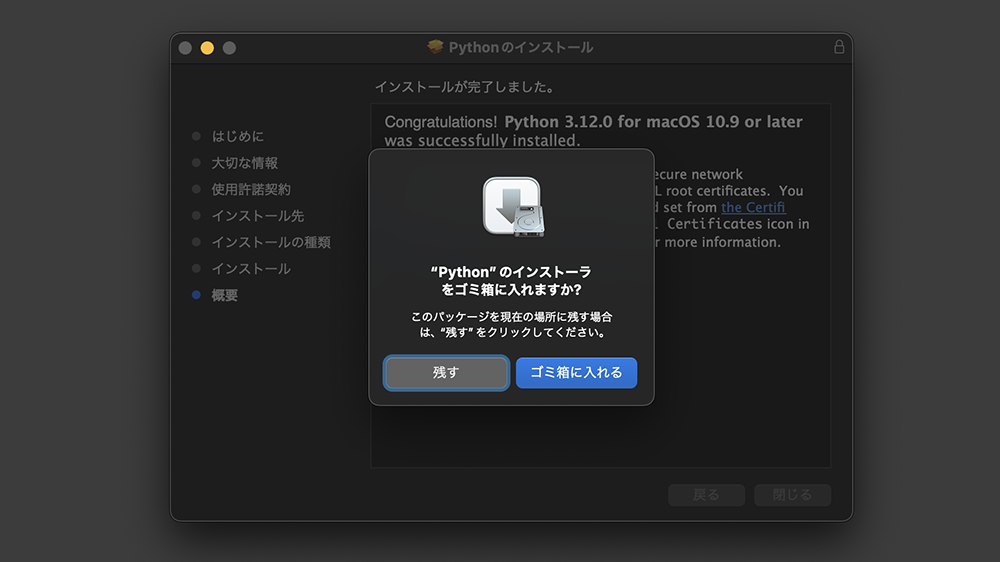The height and width of the screenshot is (562, 1000).
Task: Click the lock icon in title bar
Action: click(839, 47)
